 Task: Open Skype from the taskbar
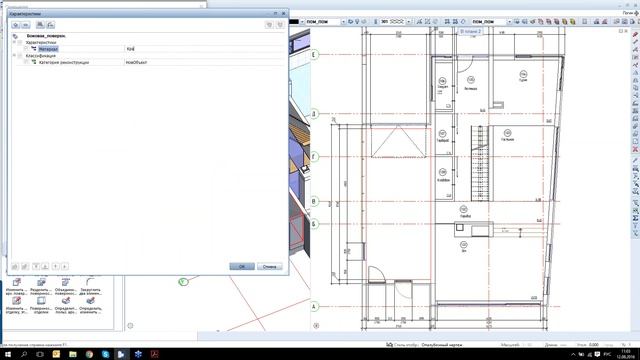click(105, 354)
